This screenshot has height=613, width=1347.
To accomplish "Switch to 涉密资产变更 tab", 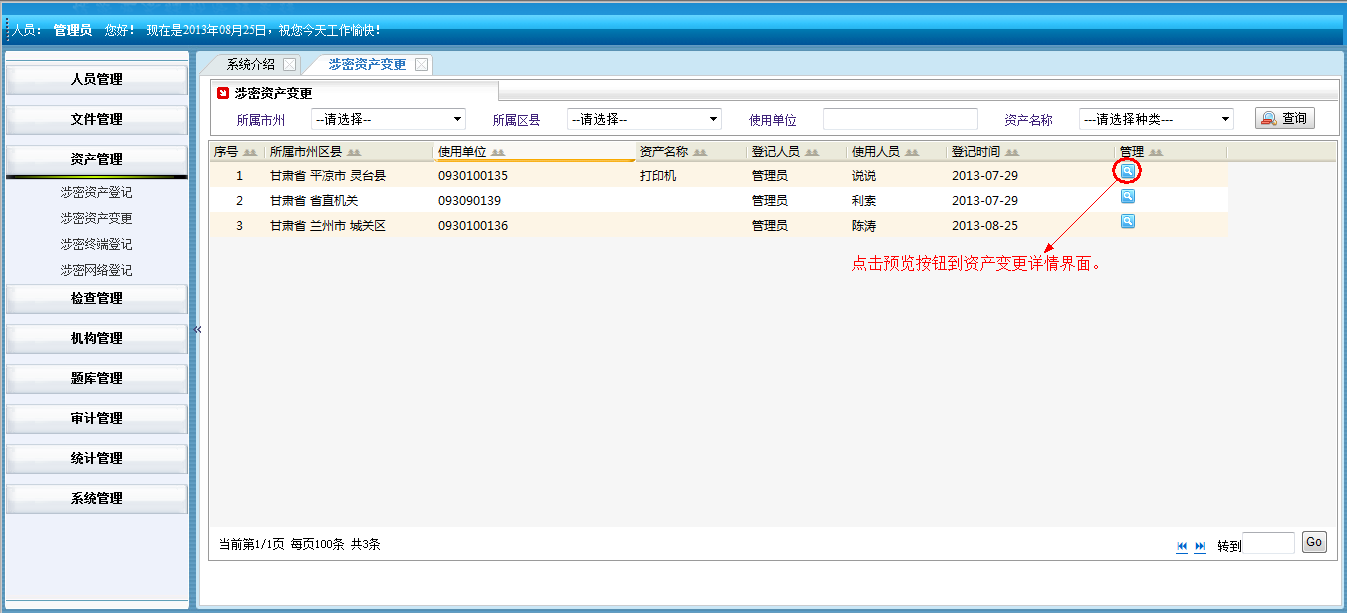I will [367, 64].
